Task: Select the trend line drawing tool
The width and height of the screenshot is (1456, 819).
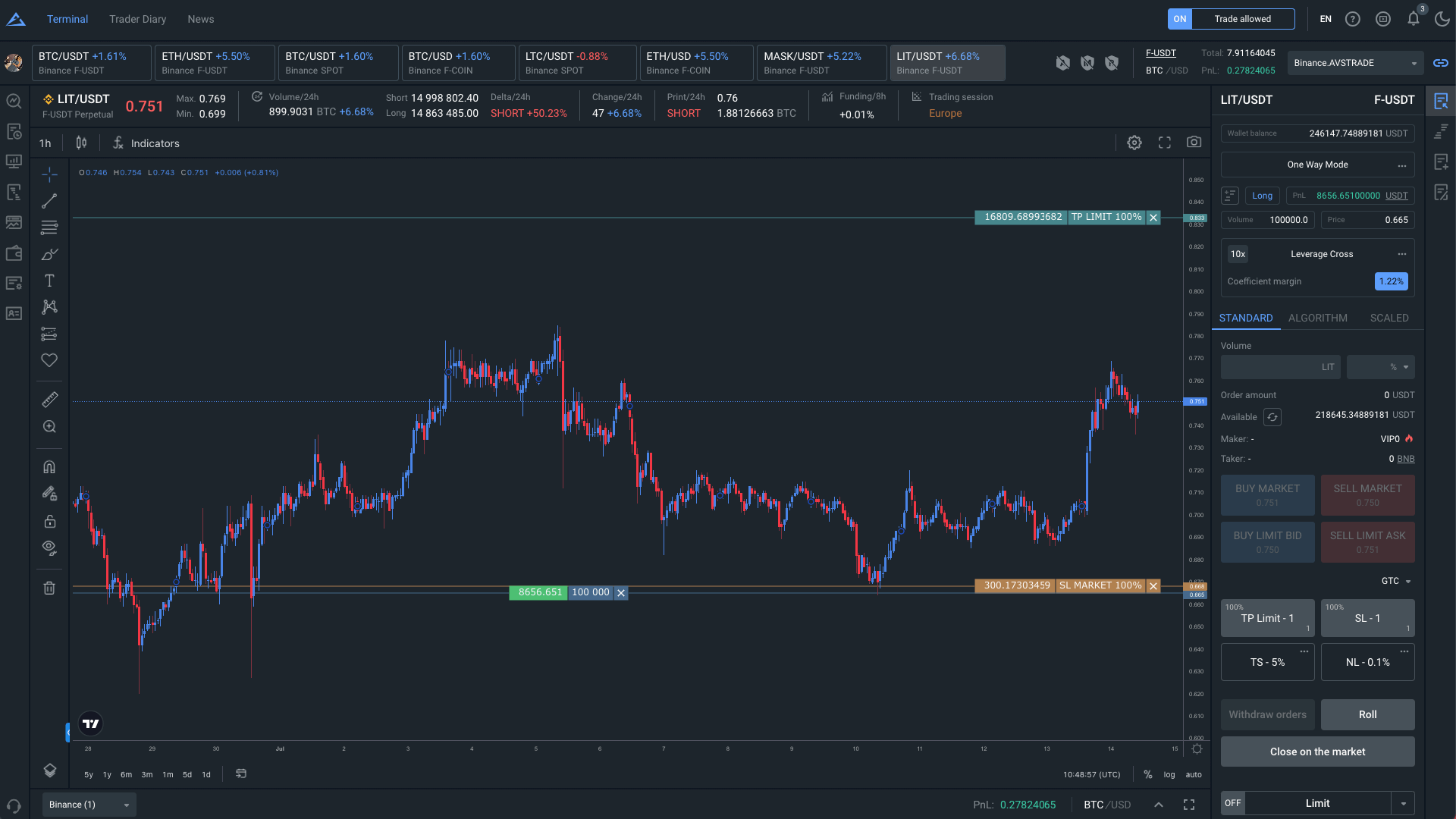Action: pos(49,201)
